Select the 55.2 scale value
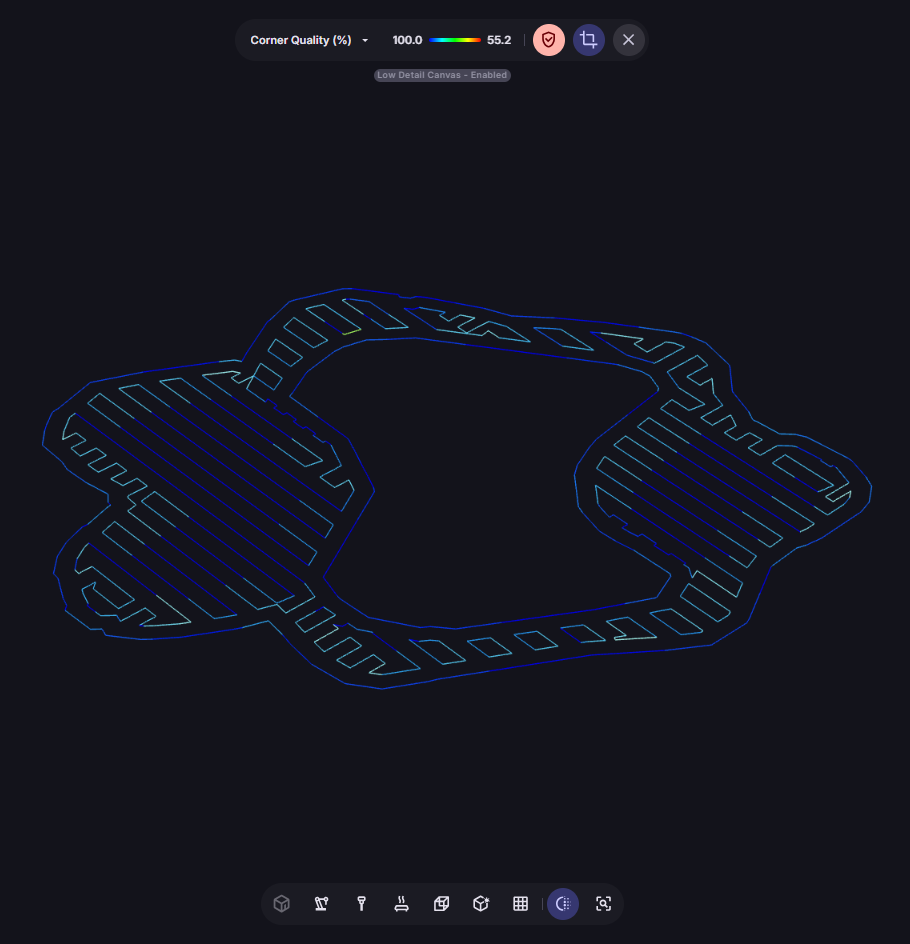 click(499, 40)
